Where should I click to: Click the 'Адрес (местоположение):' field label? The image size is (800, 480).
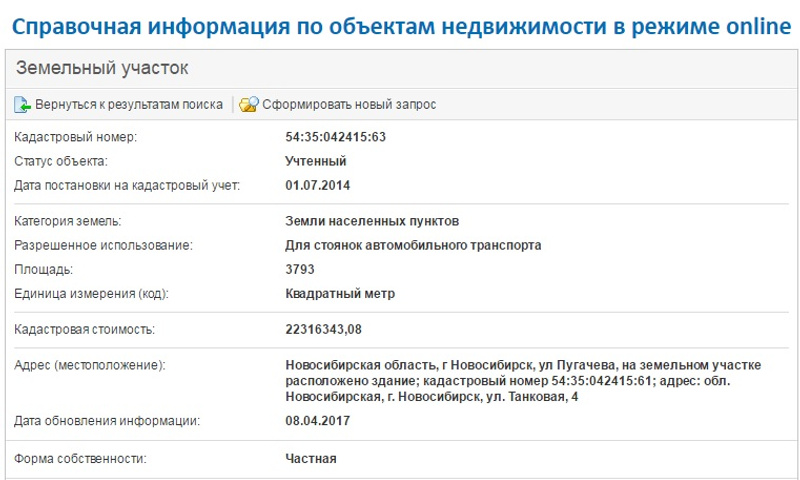(x=89, y=365)
